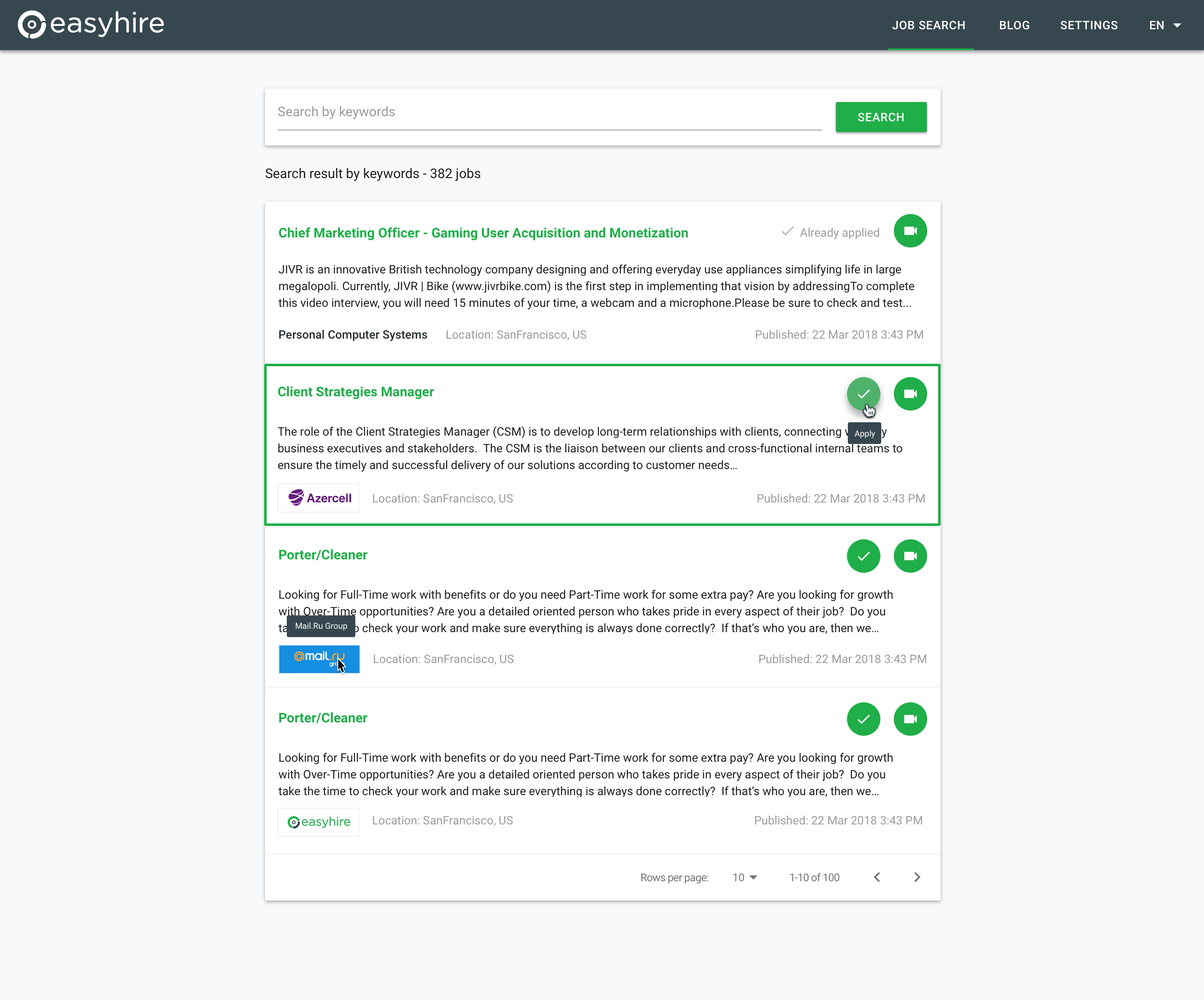Apply to Porter/Cleaner job from easyhire

pyautogui.click(x=863, y=719)
